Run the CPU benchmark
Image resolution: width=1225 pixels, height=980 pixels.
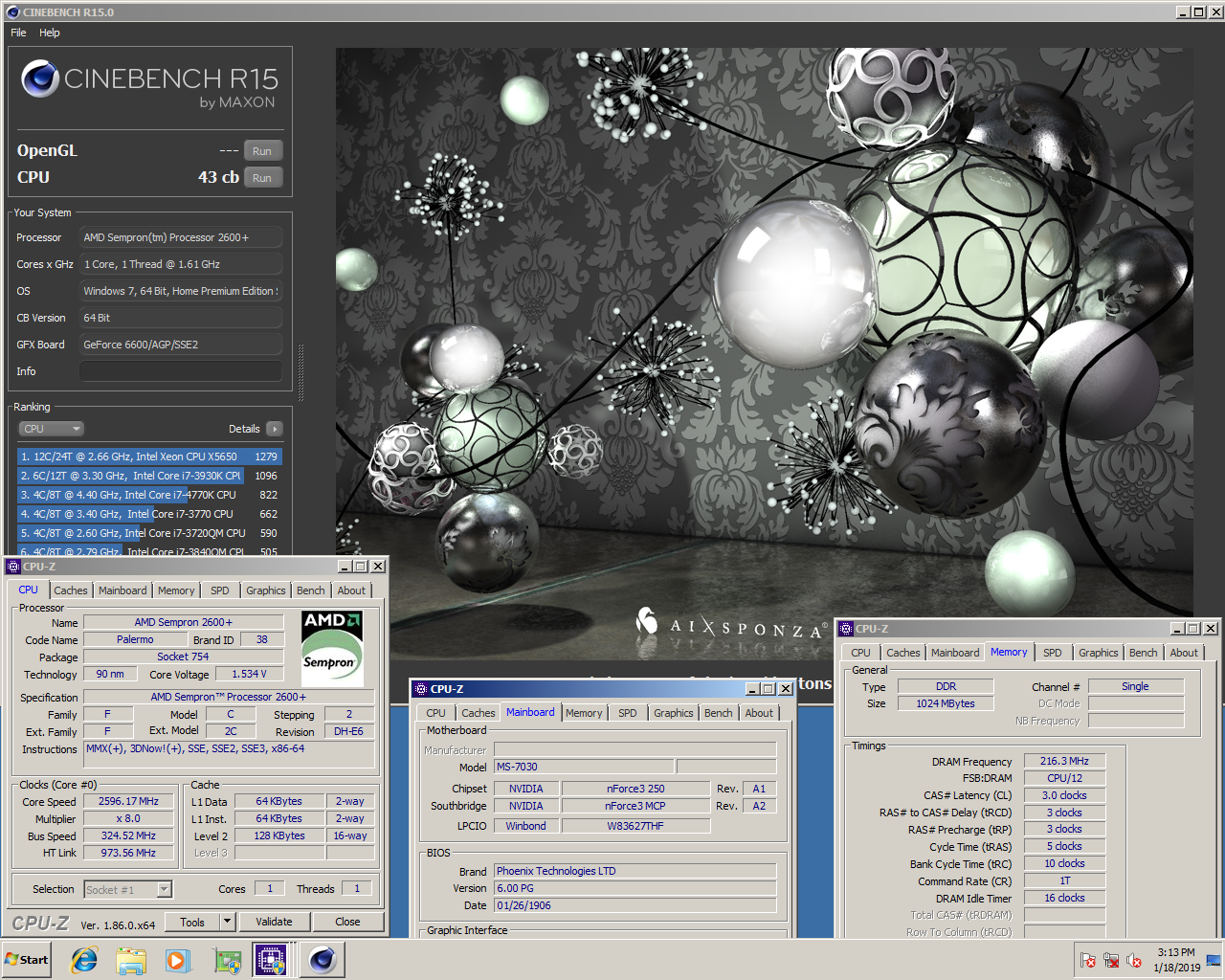point(262,178)
